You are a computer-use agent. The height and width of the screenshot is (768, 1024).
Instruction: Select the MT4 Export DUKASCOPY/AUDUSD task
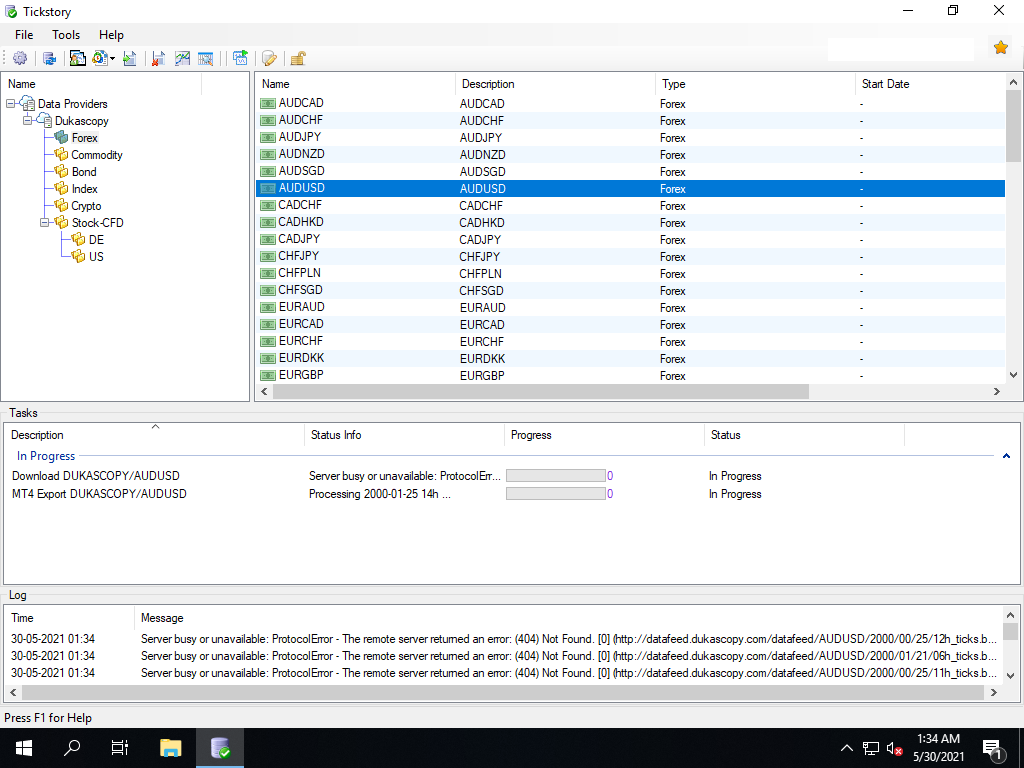pos(99,494)
